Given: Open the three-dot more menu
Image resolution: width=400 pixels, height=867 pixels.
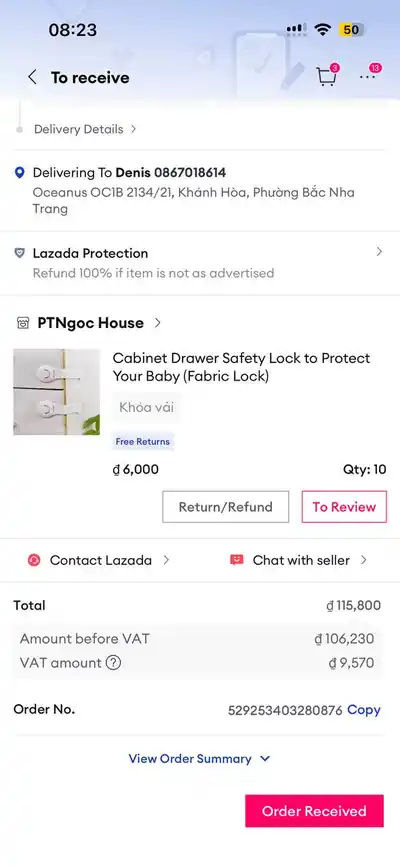Looking at the screenshot, I should (368, 77).
